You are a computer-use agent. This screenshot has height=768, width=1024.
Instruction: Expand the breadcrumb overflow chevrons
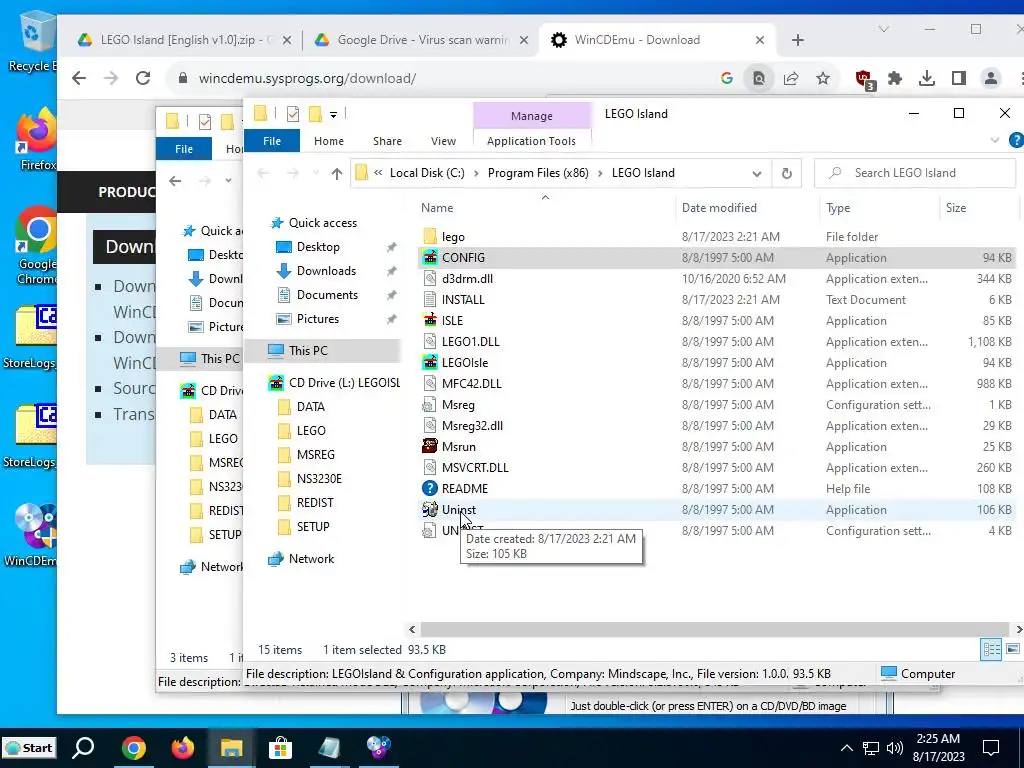[x=378, y=173]
